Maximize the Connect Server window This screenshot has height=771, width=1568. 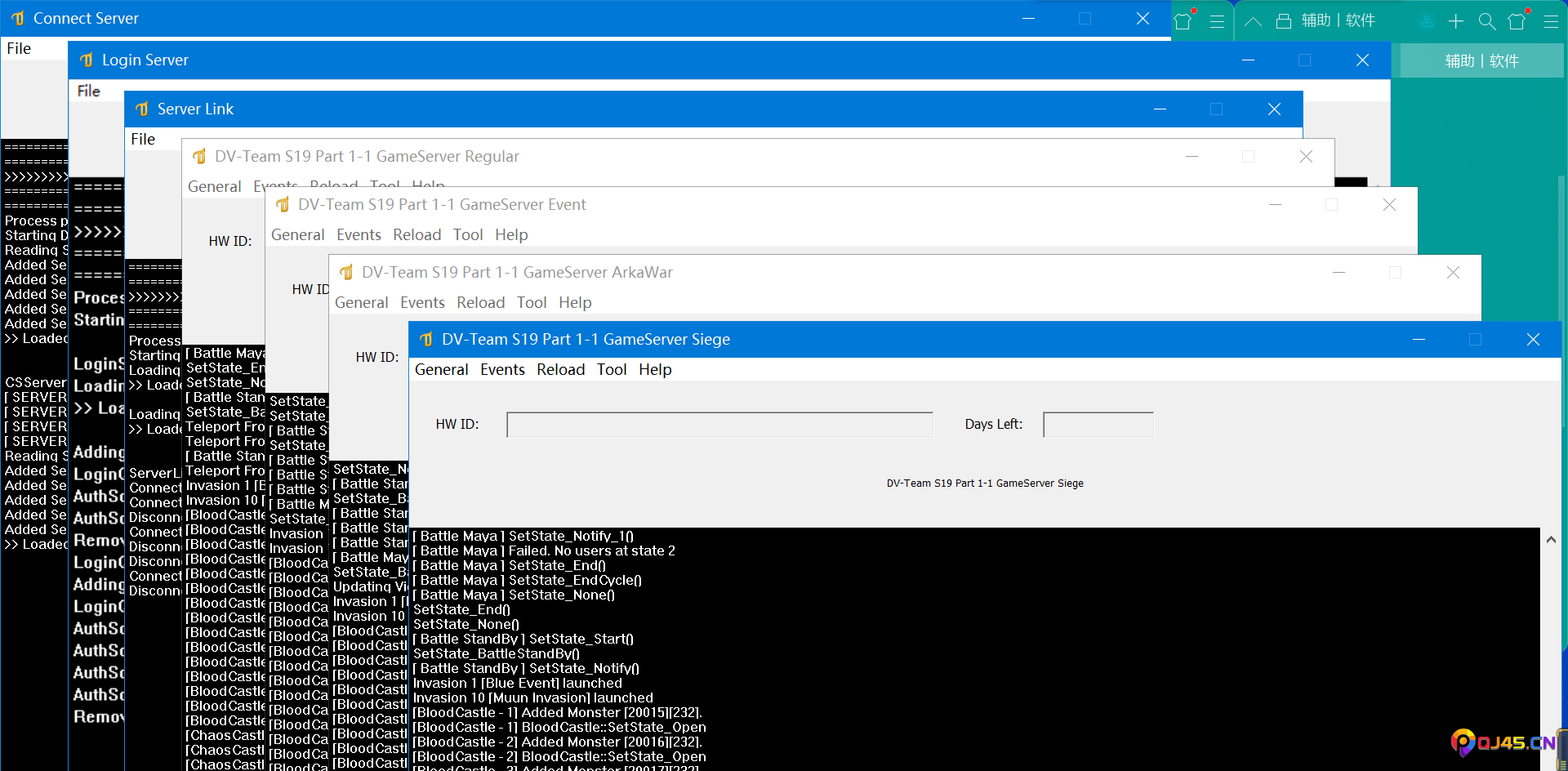(1085, 18)
